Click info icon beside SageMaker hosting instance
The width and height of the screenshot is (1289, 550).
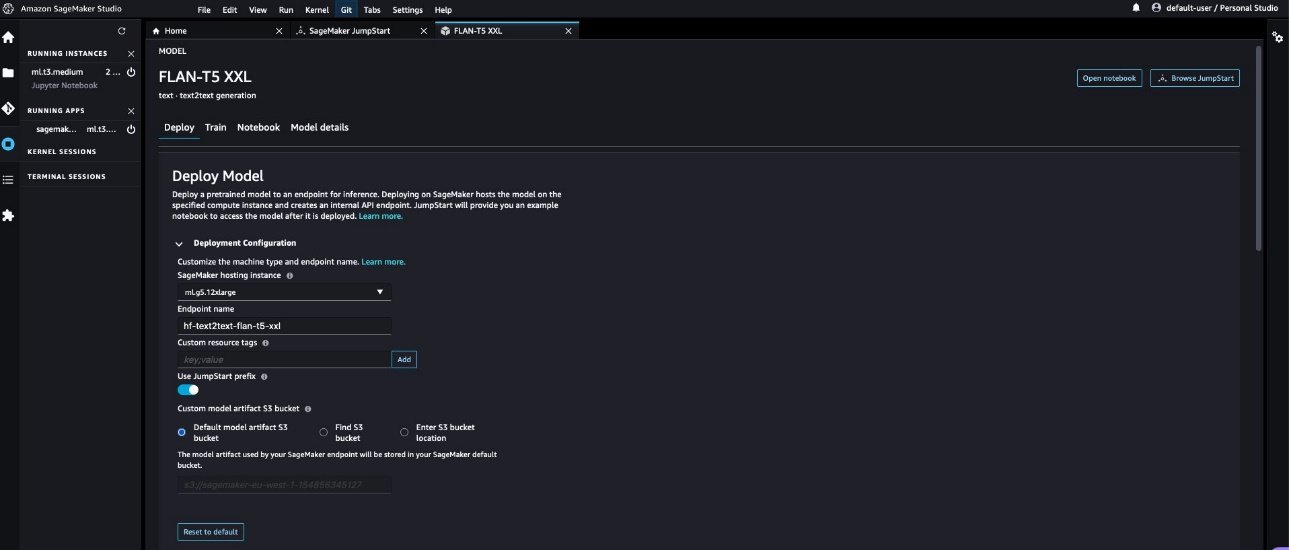click(290, 275)
